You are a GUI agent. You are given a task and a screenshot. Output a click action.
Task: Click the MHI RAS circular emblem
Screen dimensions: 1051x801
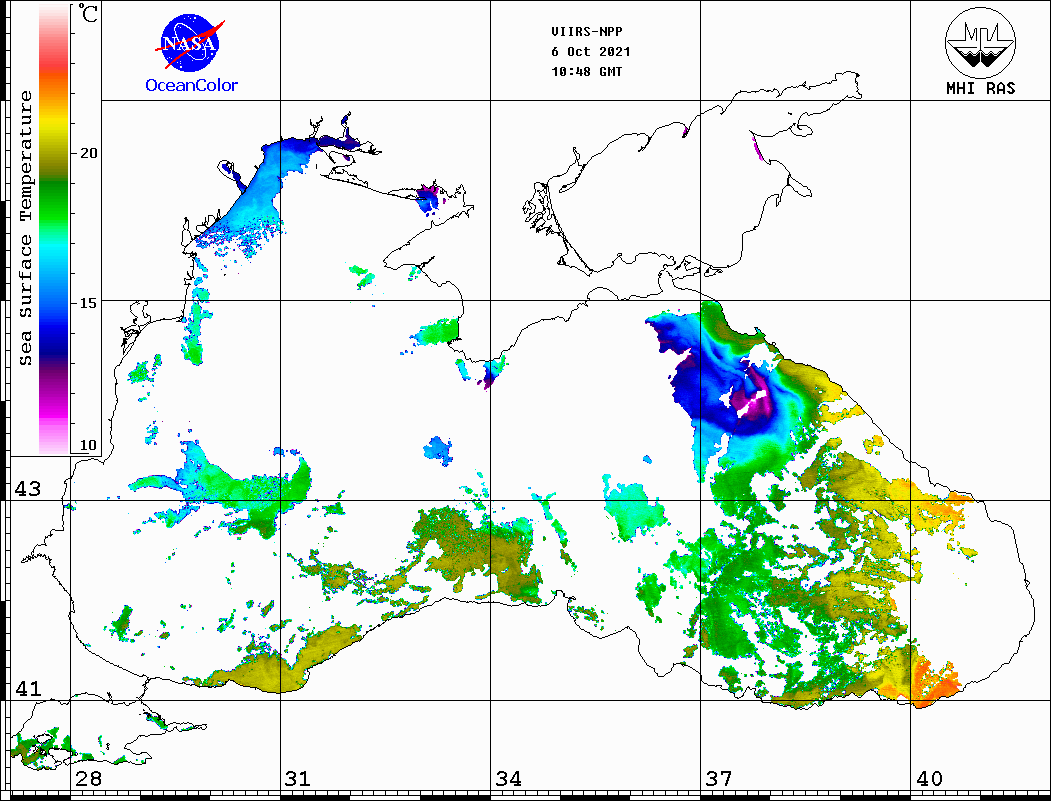coord(980,42)
